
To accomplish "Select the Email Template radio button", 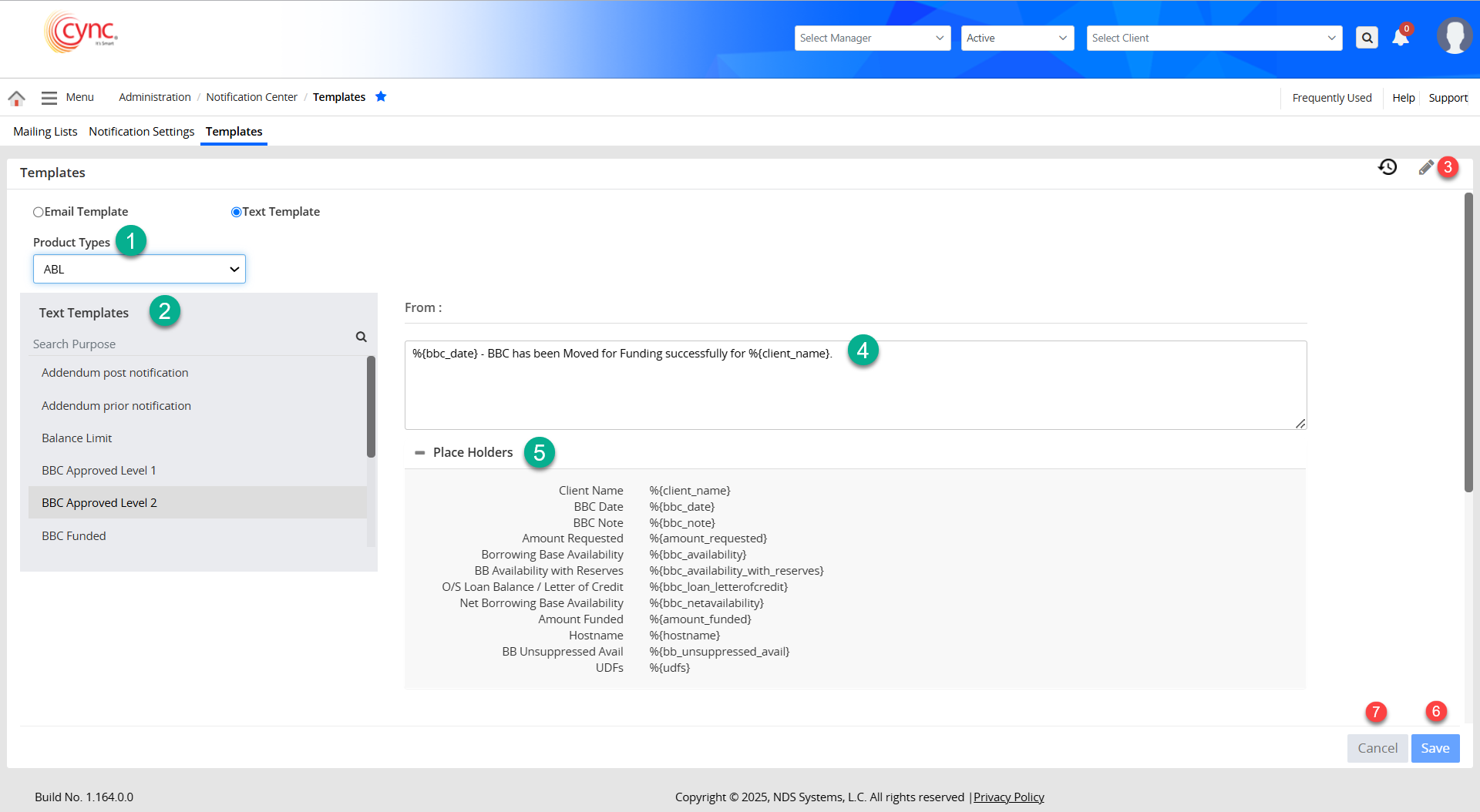I will tap(38, 212).
